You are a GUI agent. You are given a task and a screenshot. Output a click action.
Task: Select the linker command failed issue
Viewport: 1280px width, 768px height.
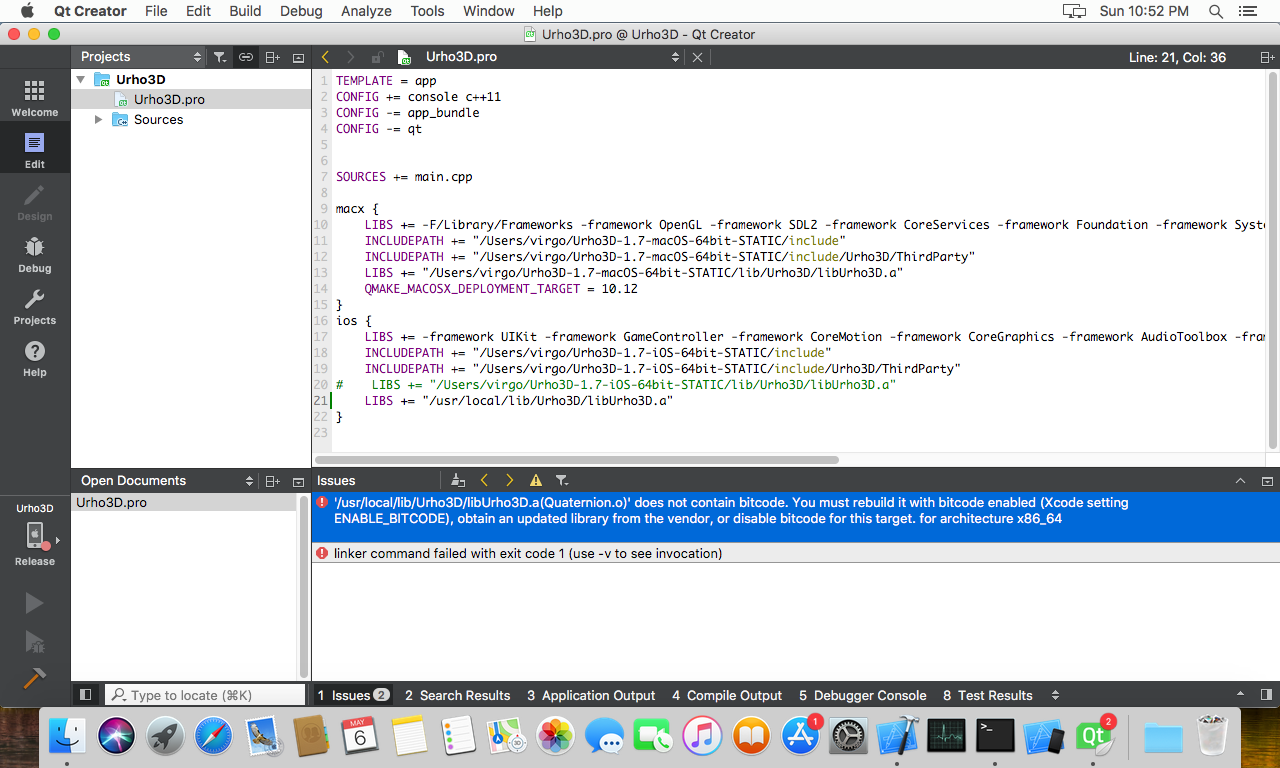coord(795,553)
